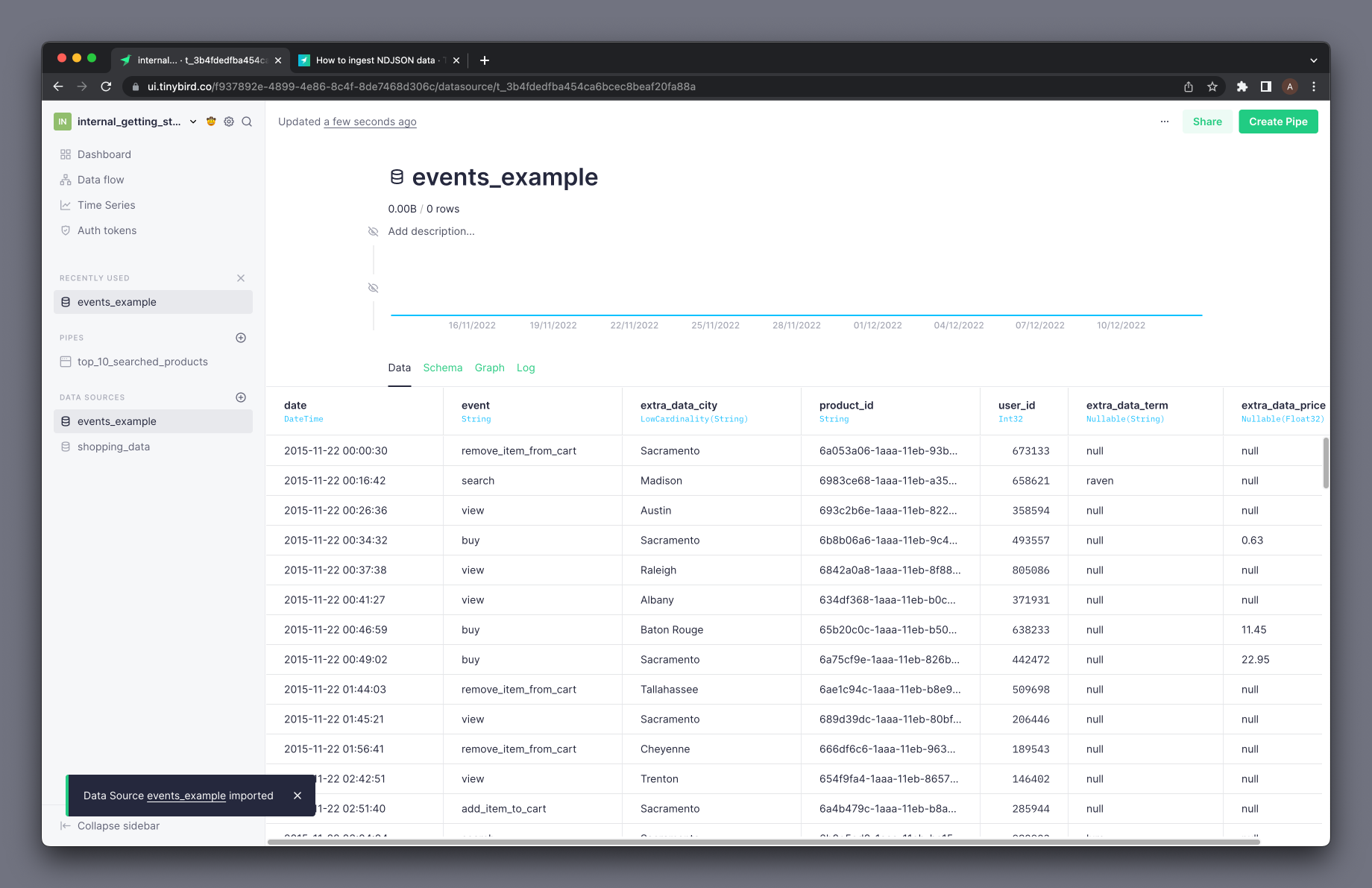The image size is (1372, 888).
Task: Click the 25/11/2022 chart axis label
Action: tap(715, 325)
